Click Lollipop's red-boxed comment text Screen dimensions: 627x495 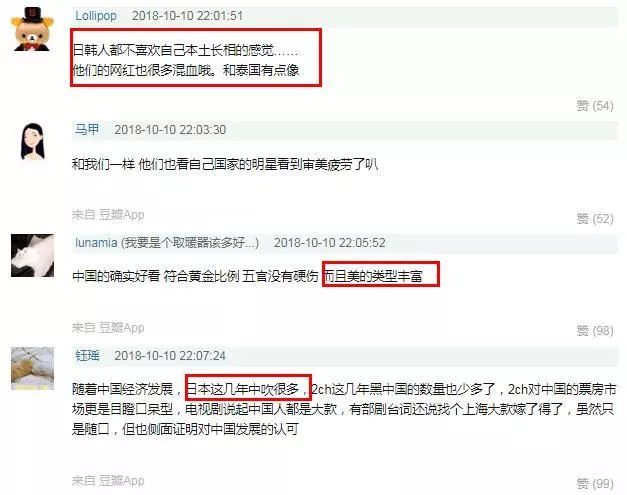[x=186, y=60]
